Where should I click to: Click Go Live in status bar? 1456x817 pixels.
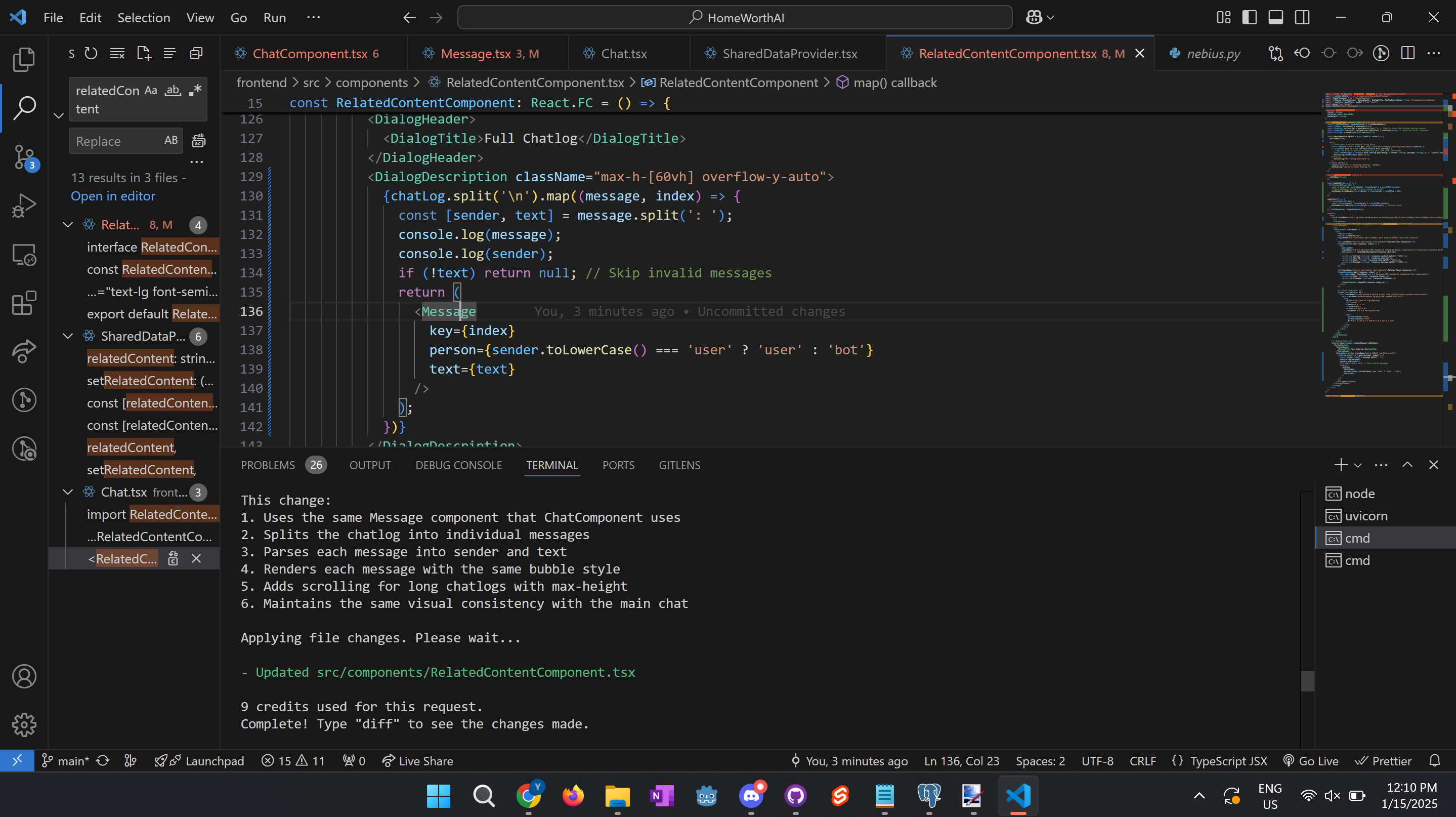pos(1311,761)
